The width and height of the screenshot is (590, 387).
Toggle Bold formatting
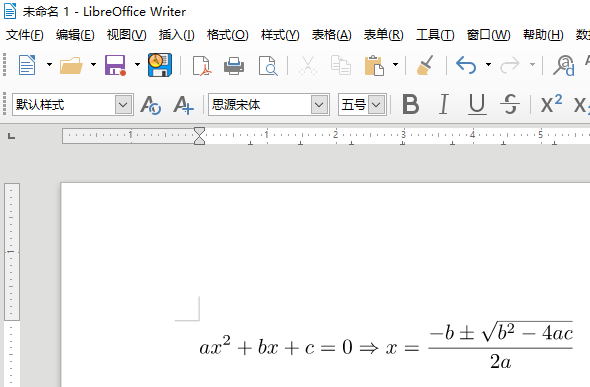[411, 104]
